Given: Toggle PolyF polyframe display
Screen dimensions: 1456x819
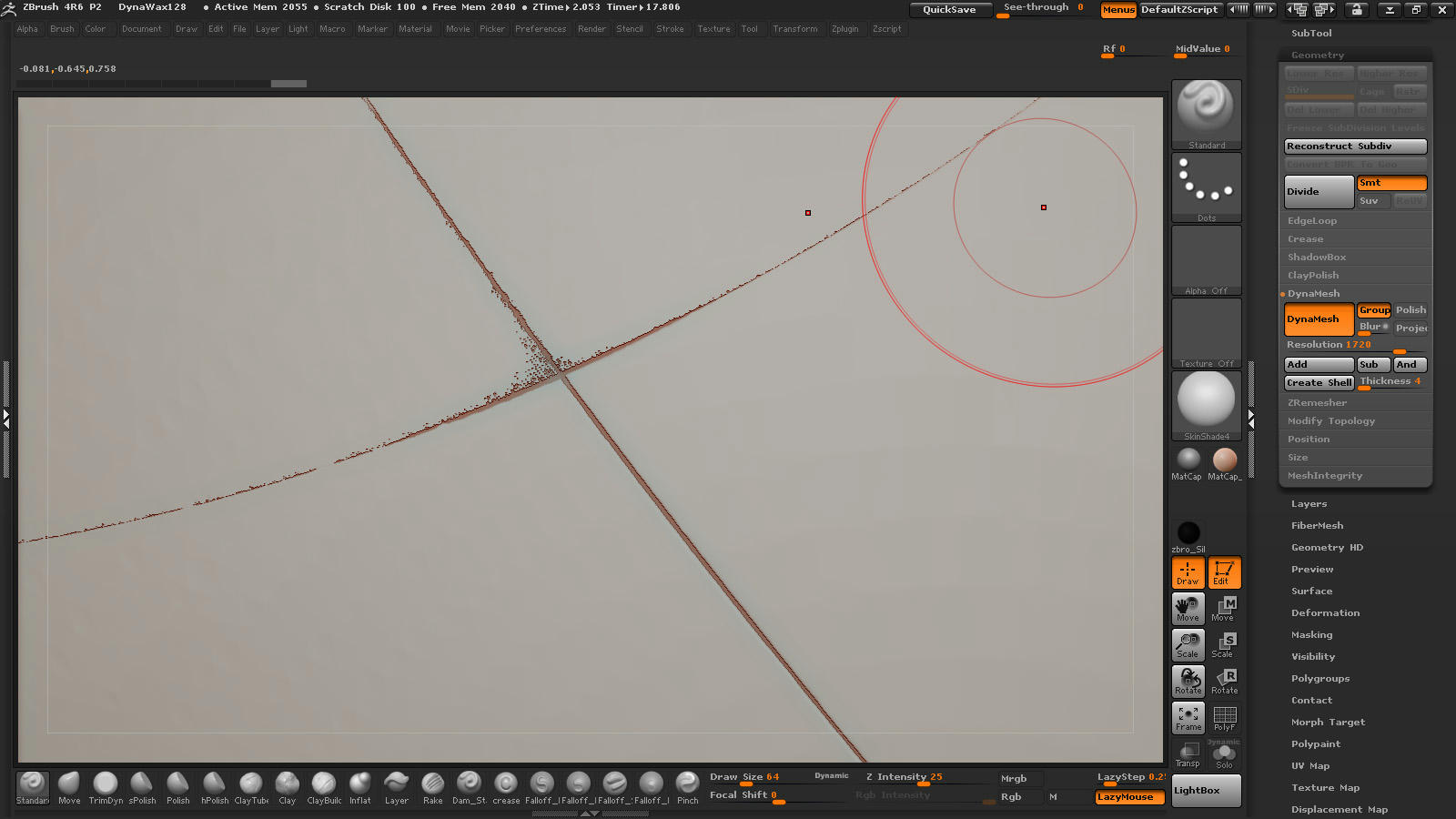Looking at the screenshot, I should (1225, 718).
